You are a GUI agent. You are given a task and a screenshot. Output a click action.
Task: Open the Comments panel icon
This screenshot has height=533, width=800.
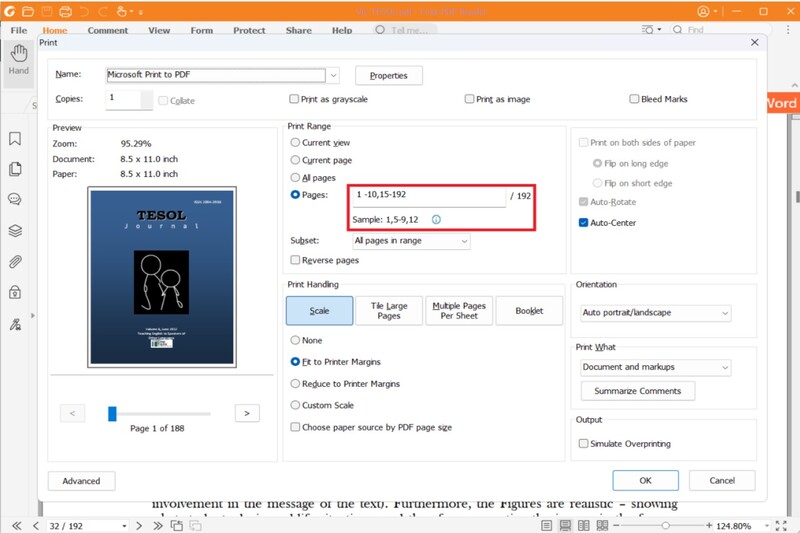[x=15, y=200]
